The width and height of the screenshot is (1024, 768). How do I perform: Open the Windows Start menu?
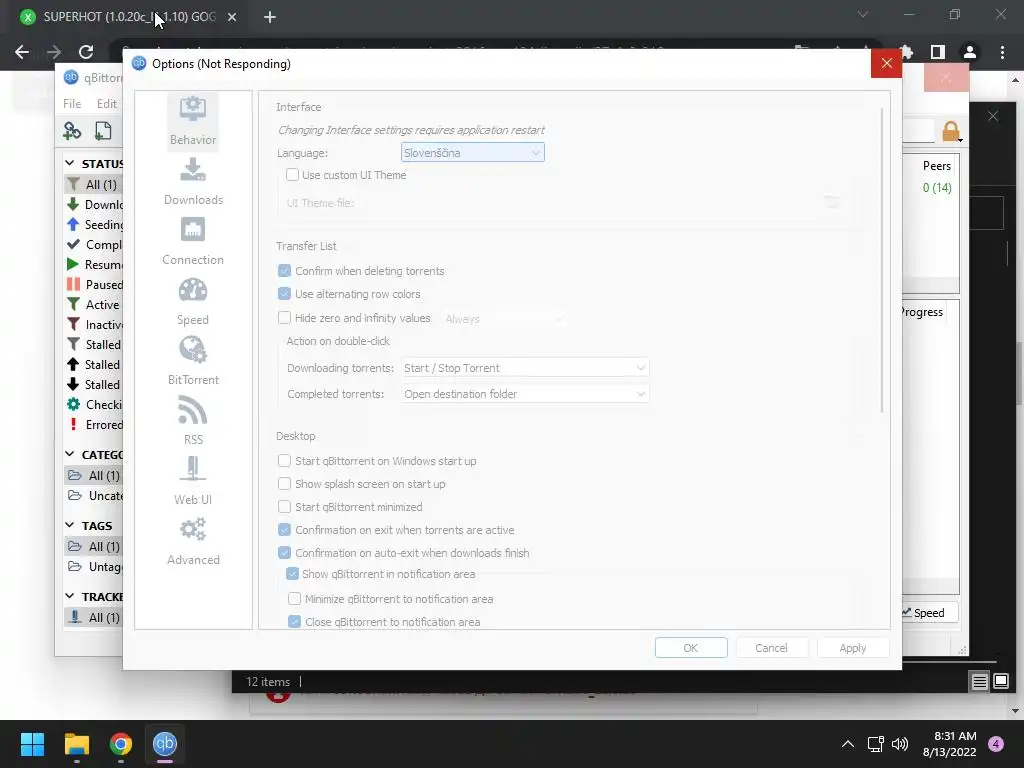[32, 744]
